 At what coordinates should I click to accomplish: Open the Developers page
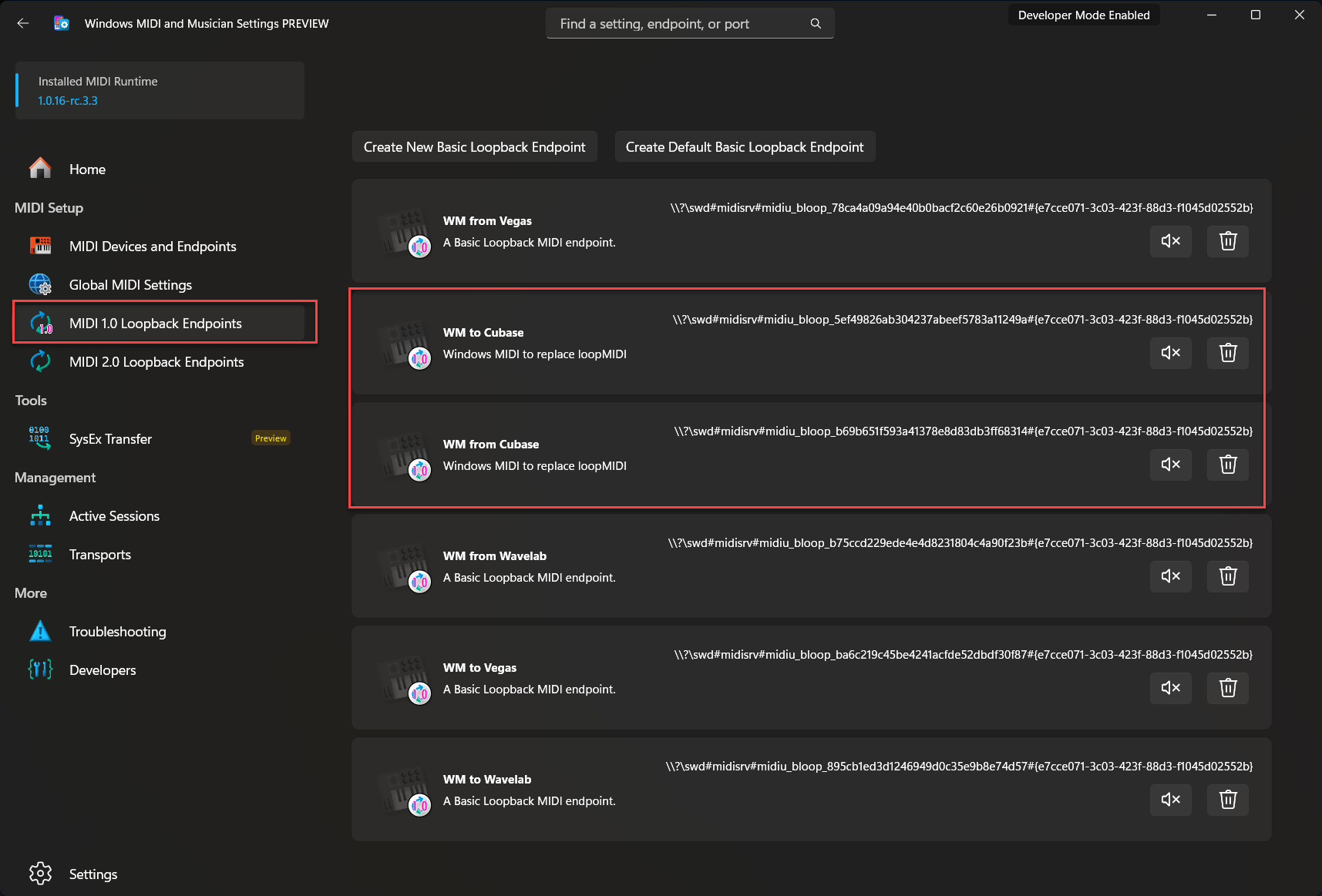click(x=160, y=670)
